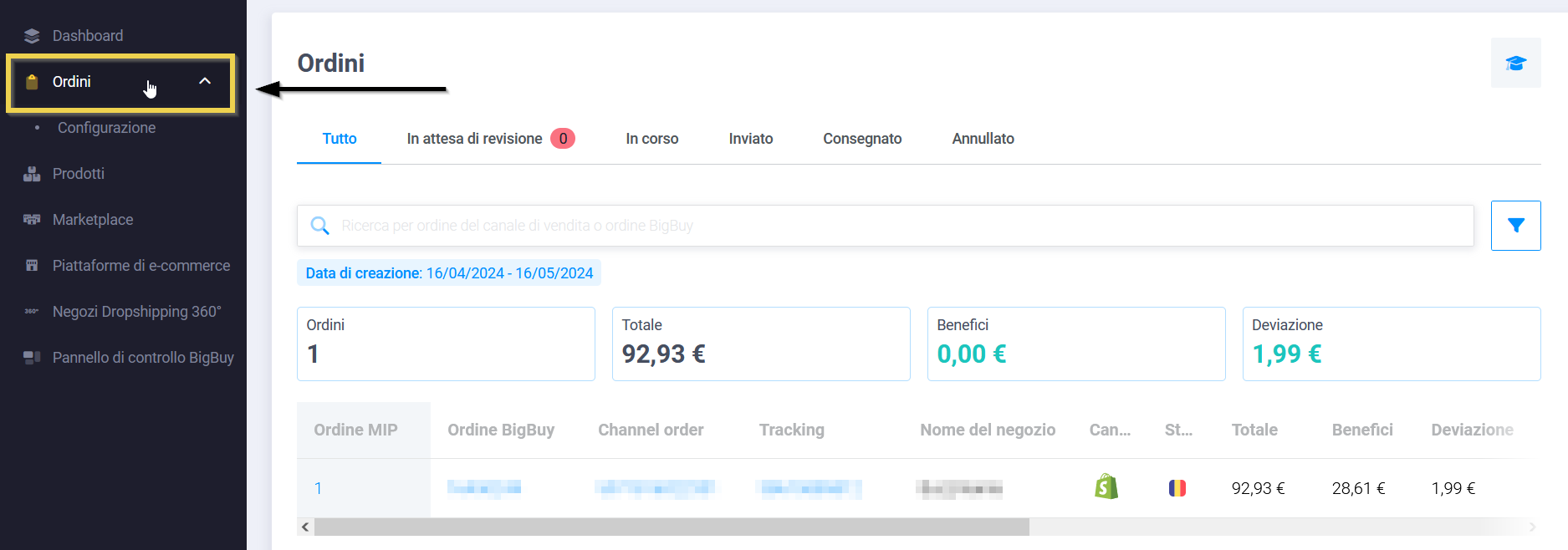1568x550 pixels.
Task: Click Pannello di controllo BigBuy link
Action: [x=142, y=358]
